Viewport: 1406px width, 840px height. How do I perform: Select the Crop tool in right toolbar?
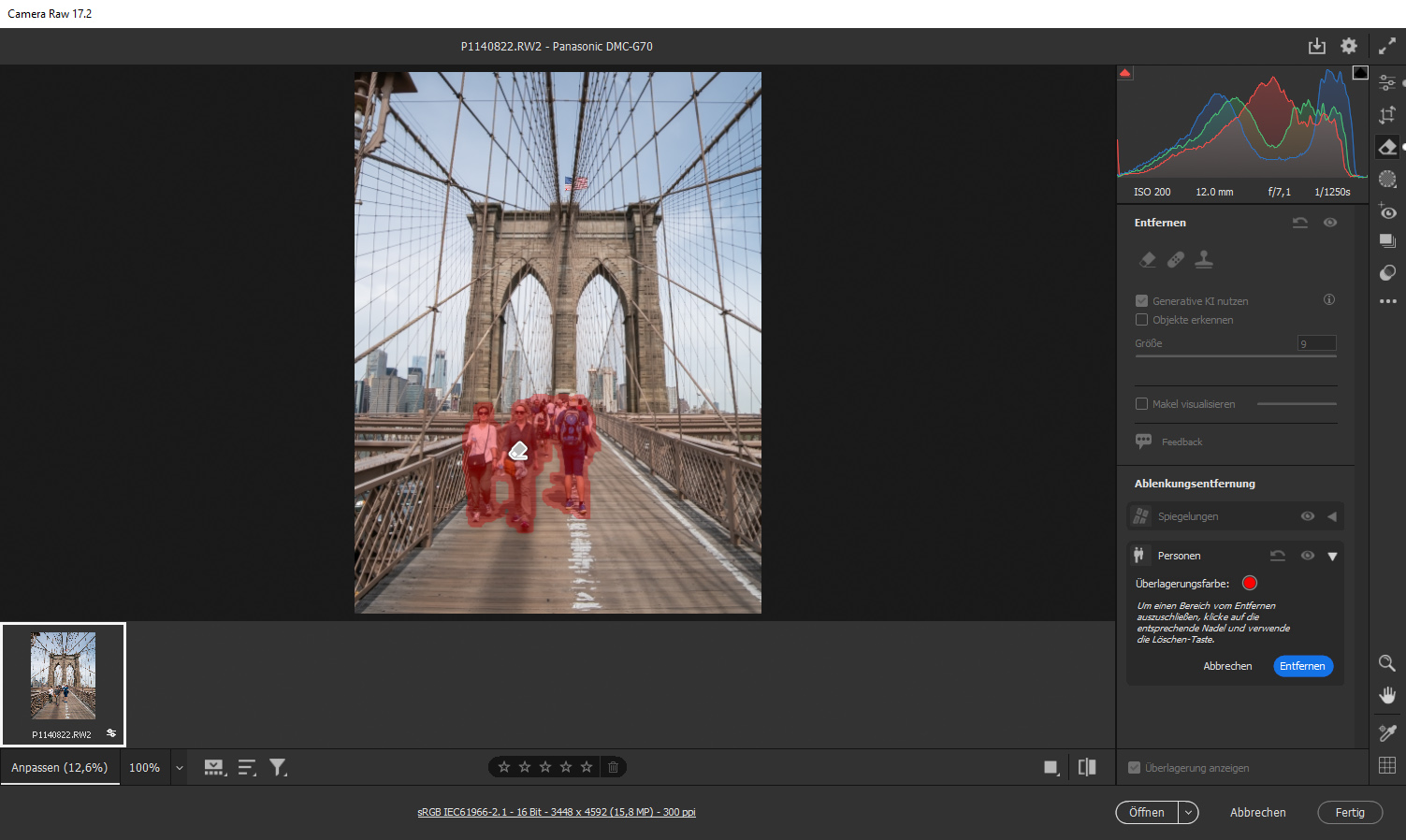(x=1387, y=115)
